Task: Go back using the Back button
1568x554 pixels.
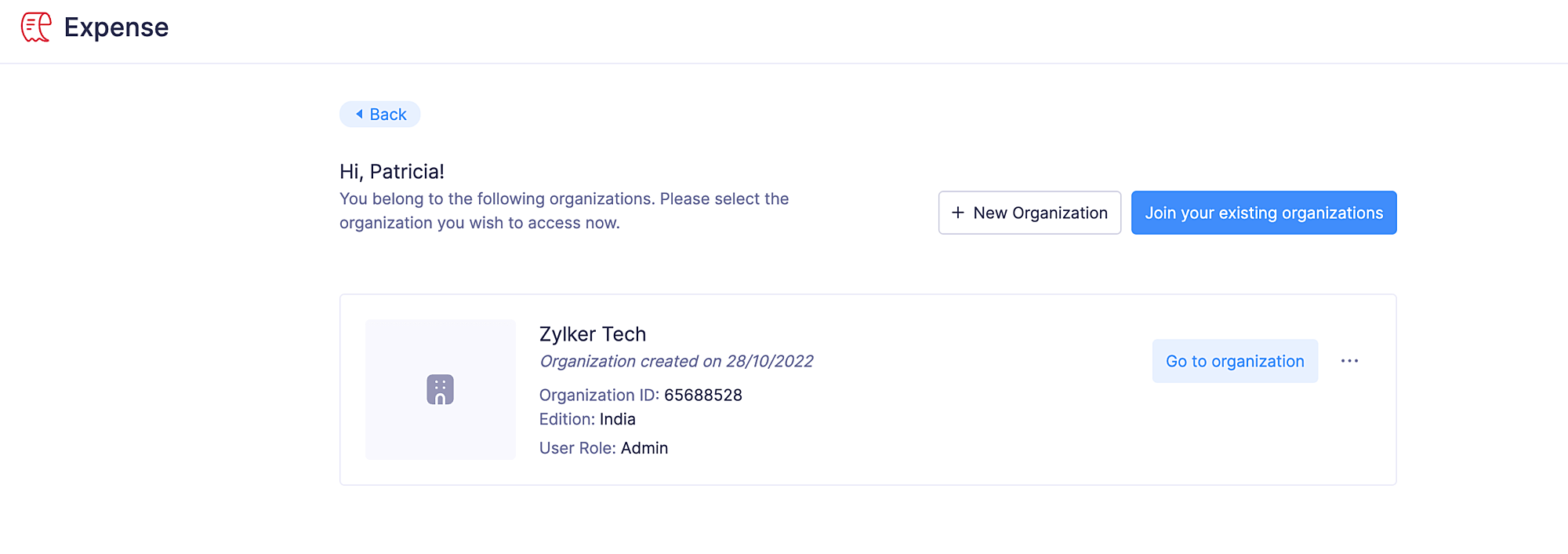Action: coord(380,115)
